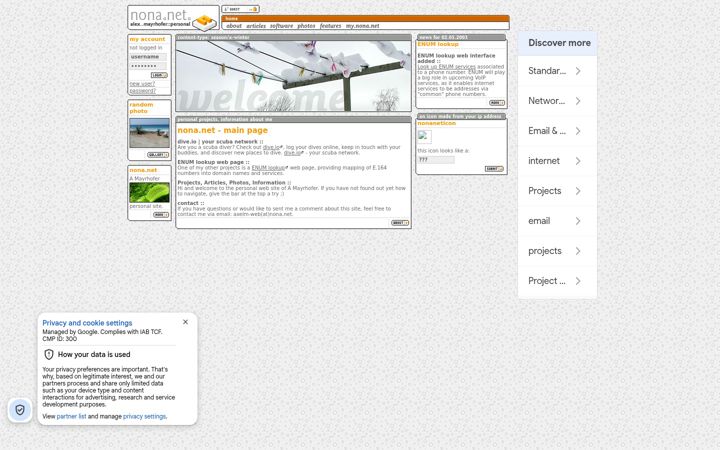
Task: Expand the Standar... suggestion chevron
Action: (578, 71)
